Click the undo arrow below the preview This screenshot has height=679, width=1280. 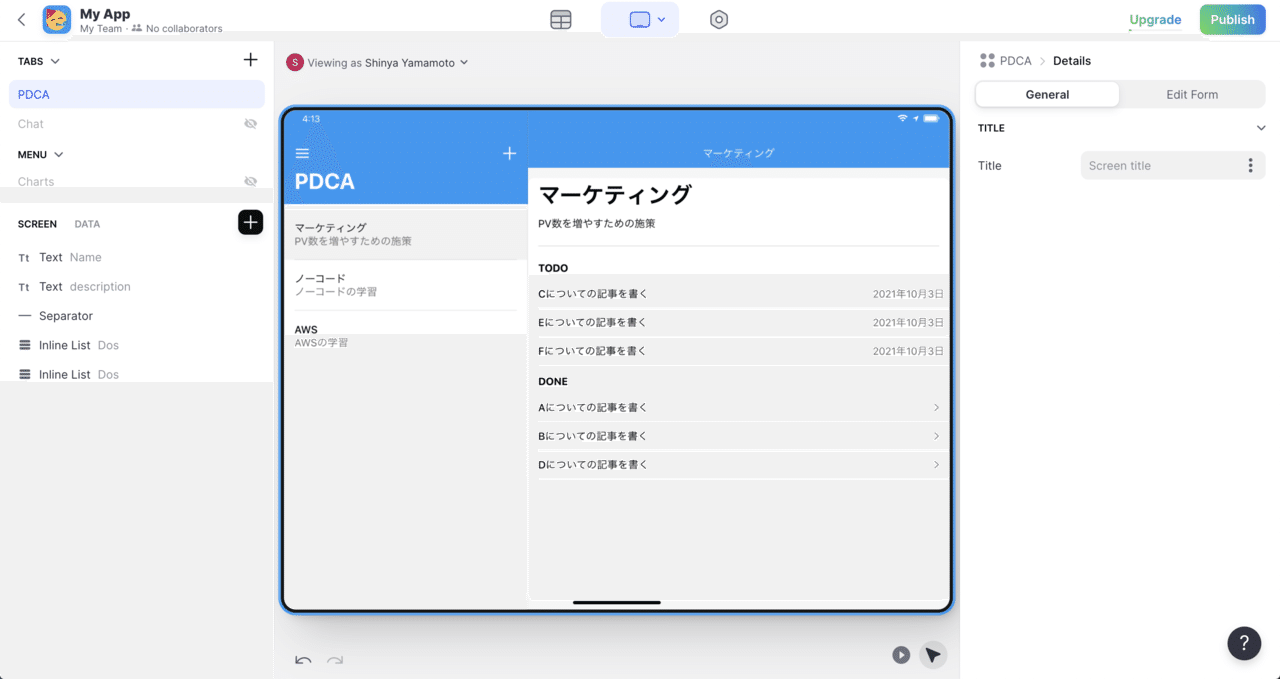[303, 660]
